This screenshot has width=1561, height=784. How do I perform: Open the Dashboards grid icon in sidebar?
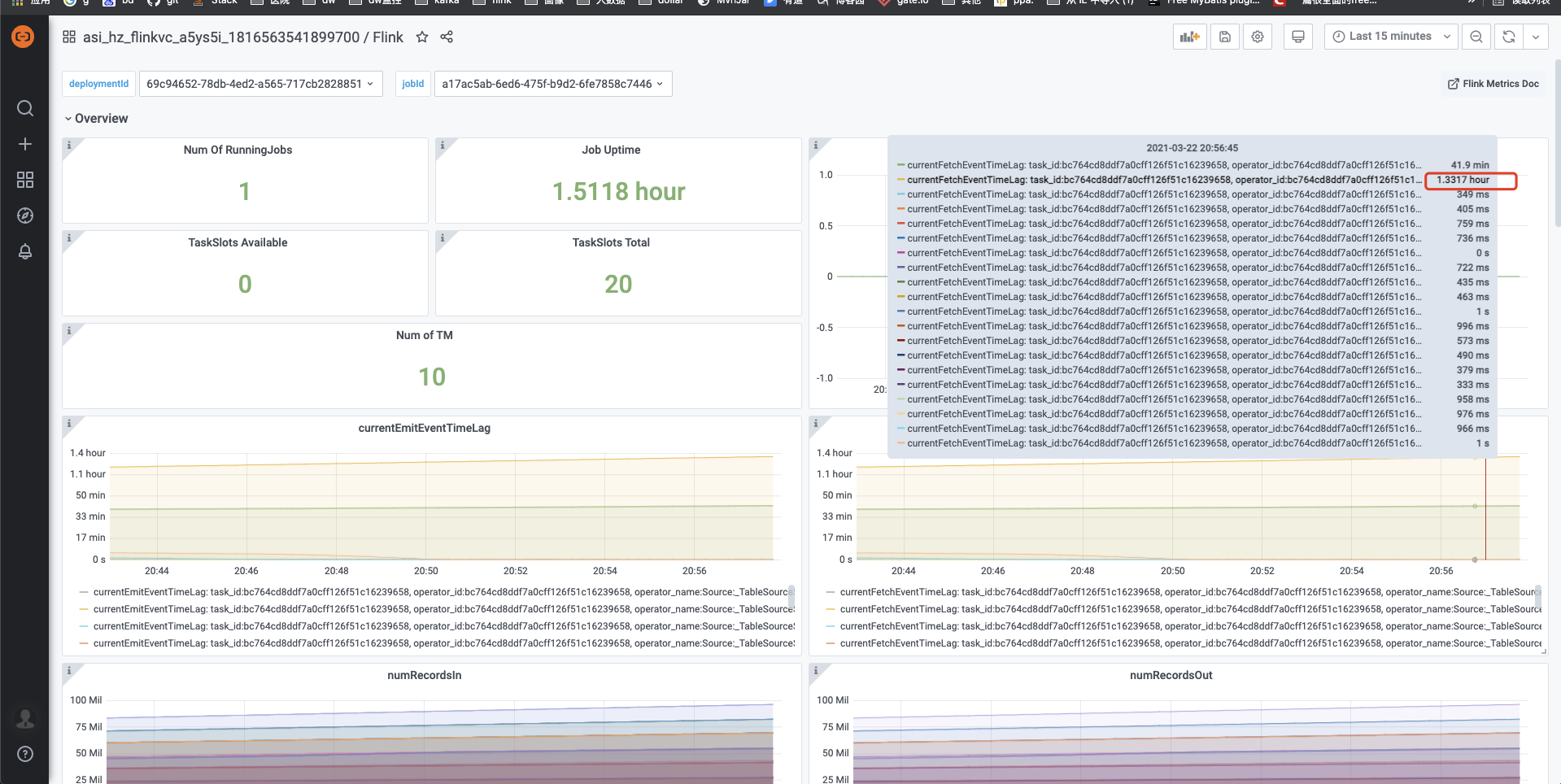(x=25, y=180)
